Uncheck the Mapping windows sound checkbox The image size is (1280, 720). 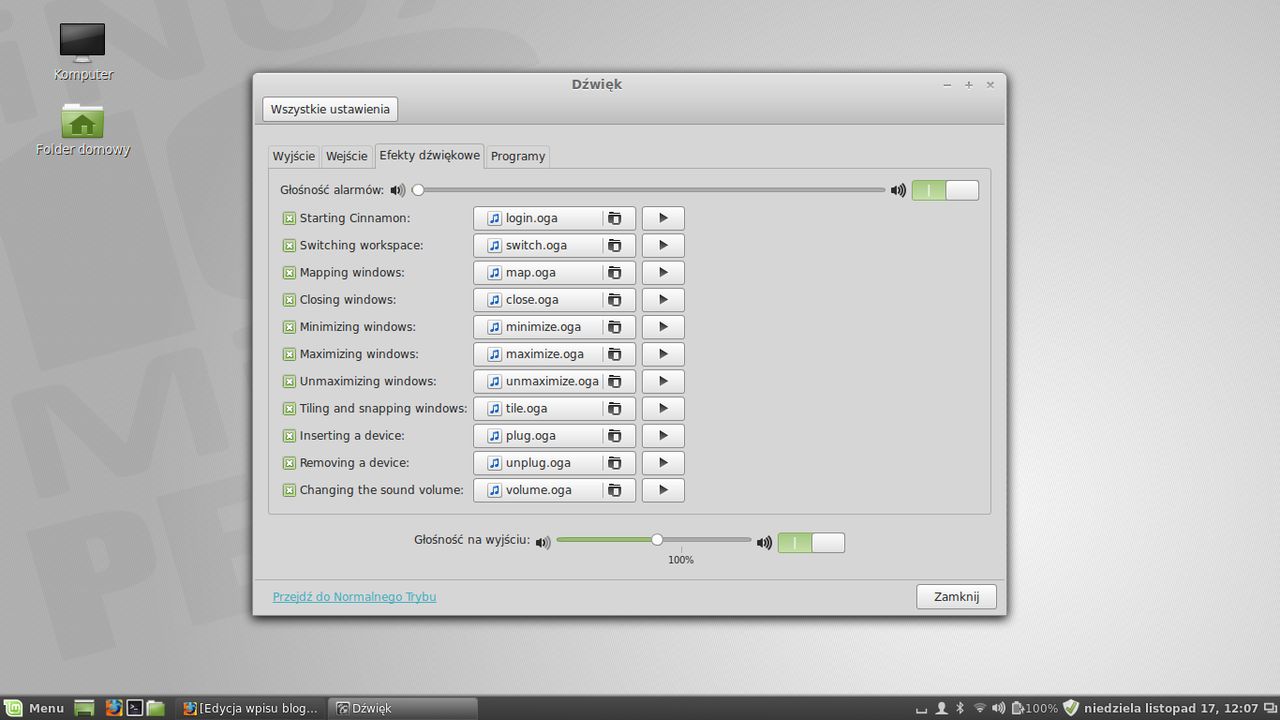[289, 272]
